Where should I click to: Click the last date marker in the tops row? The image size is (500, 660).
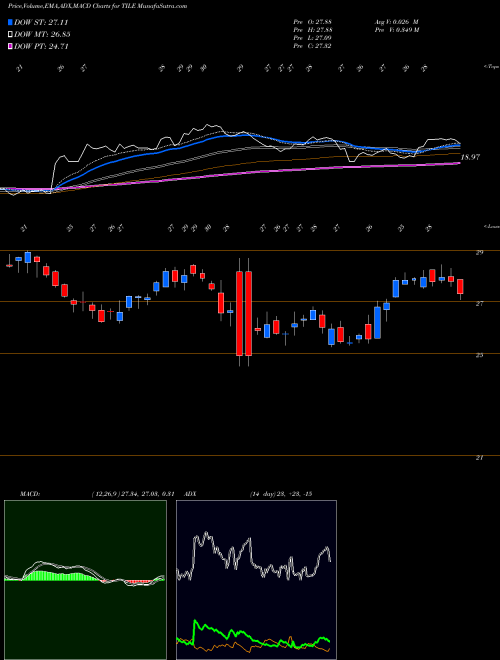(425, 68)
